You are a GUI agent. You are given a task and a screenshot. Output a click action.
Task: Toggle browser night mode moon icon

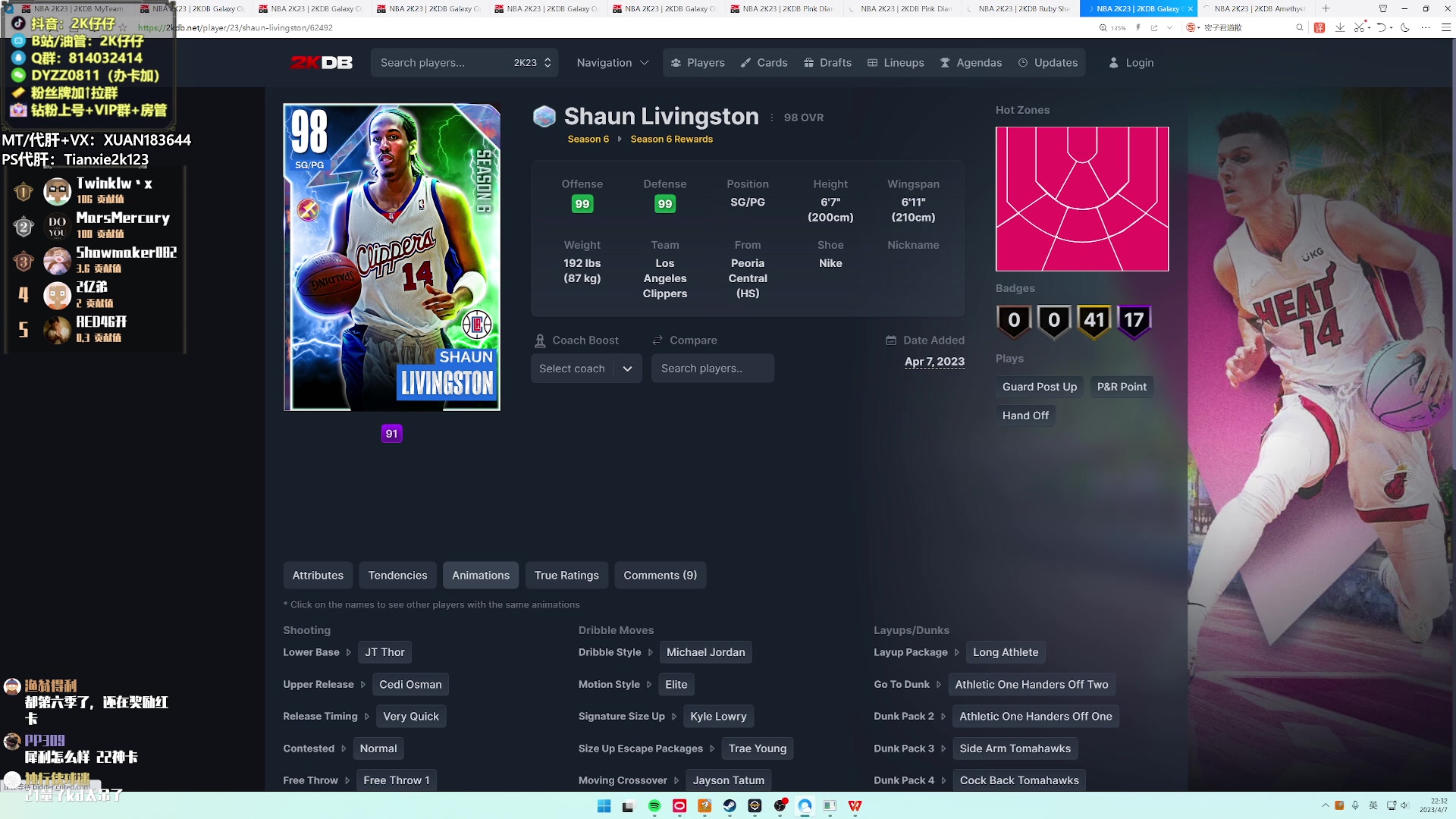click(x=1405, y=27)
